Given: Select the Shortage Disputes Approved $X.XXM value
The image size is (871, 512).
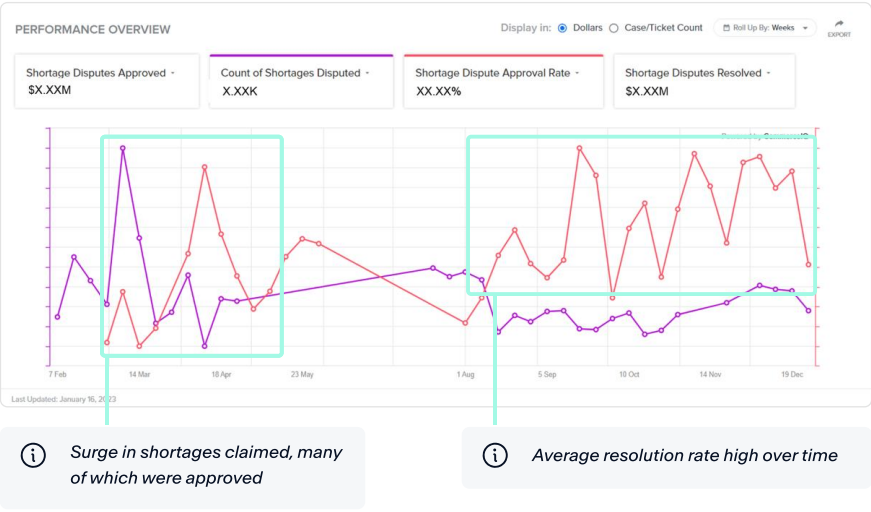Looking at the screenshot, I should click(x=49, y=90).
